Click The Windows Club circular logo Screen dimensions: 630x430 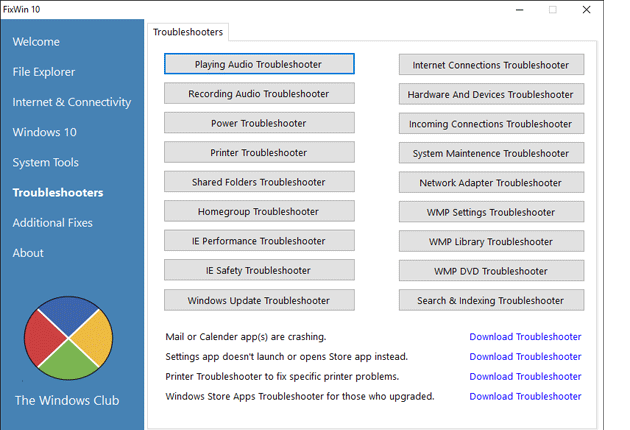68,338
